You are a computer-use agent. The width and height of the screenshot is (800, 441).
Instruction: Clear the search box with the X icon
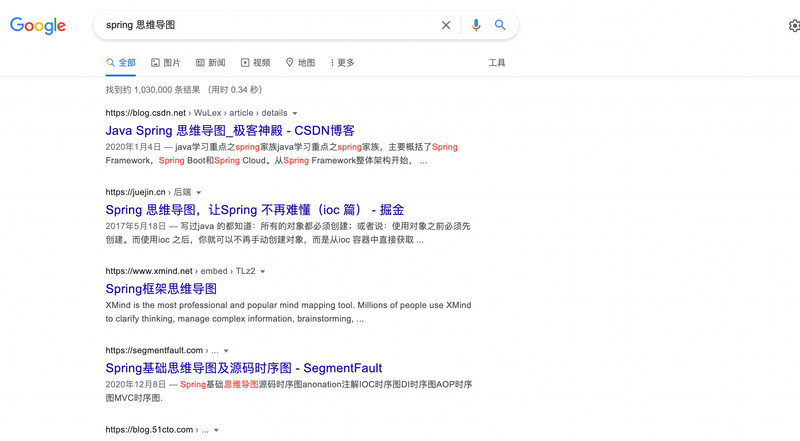(x=446, y=25)
